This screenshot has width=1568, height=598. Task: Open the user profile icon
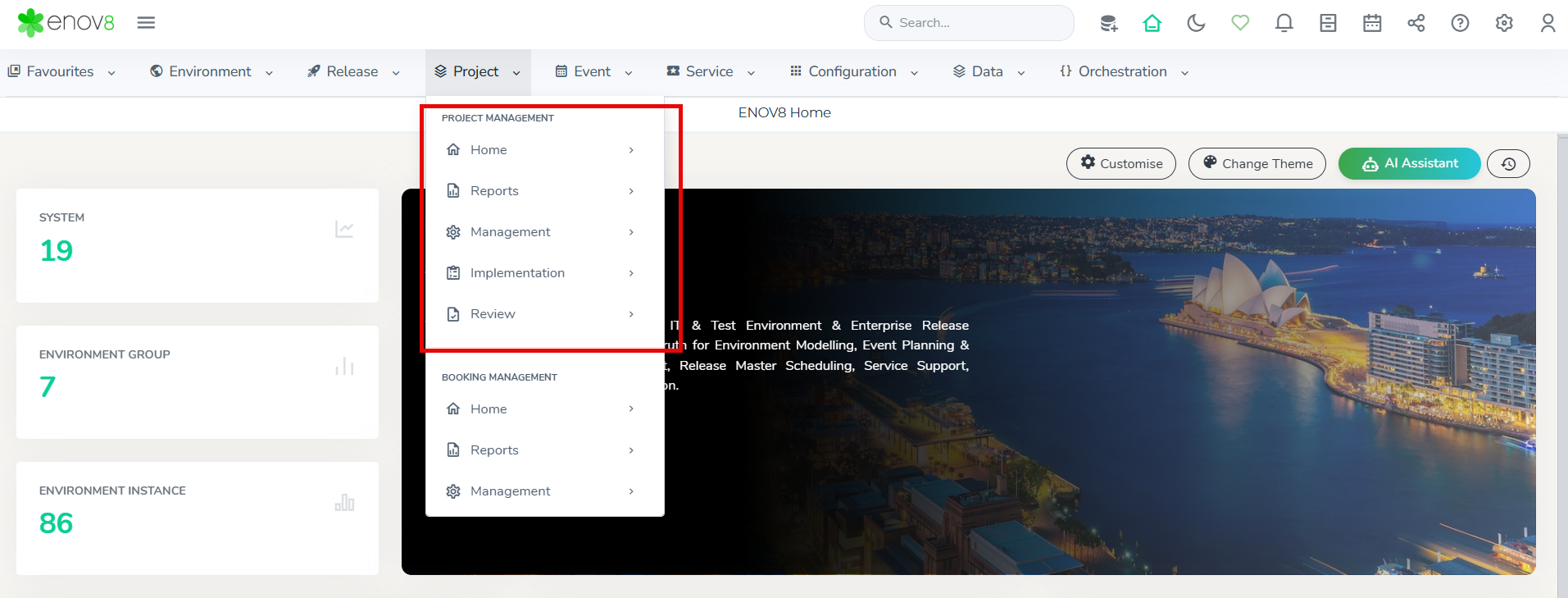[1548, 23]
